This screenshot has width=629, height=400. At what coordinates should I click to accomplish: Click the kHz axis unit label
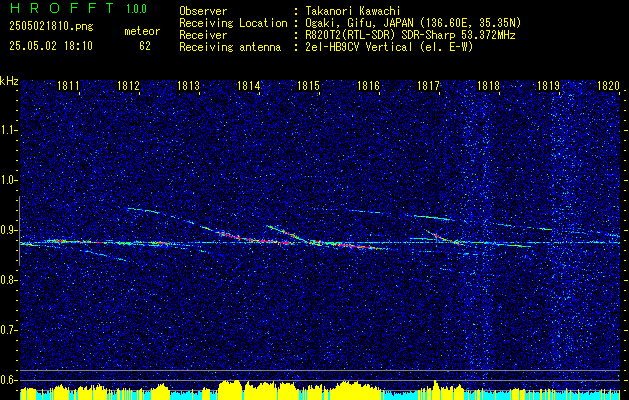tap(9, 81)
